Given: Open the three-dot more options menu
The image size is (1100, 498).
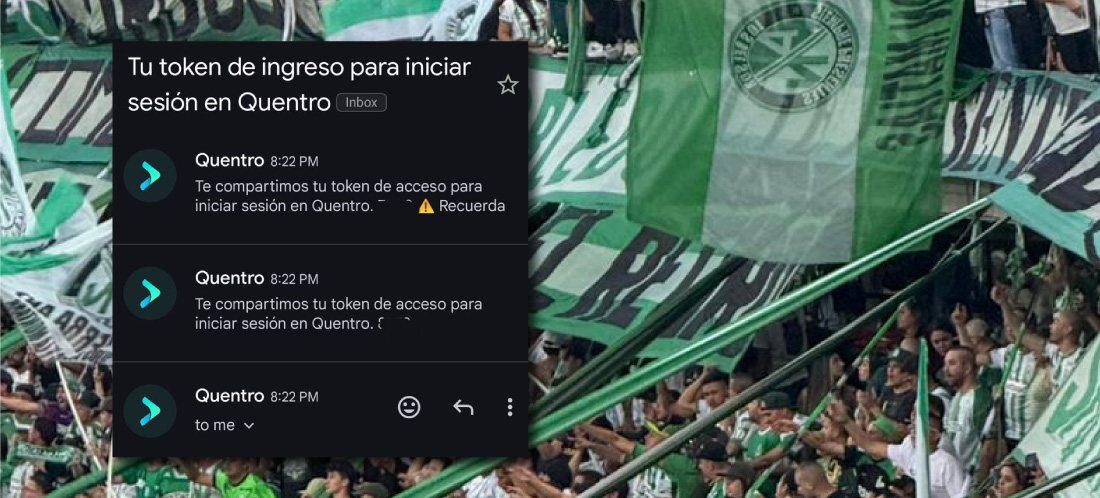Looking at the screenshot, I should pos(510,407).
